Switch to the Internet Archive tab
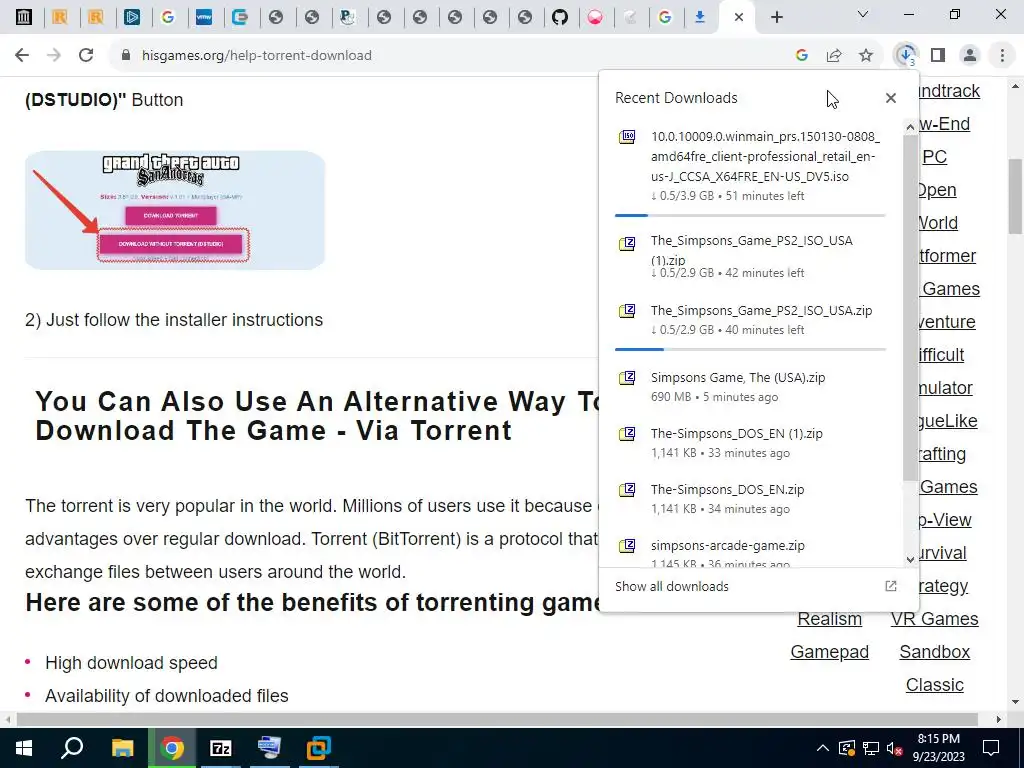This screenshot has height=768, width=1024. pos(24,18)
